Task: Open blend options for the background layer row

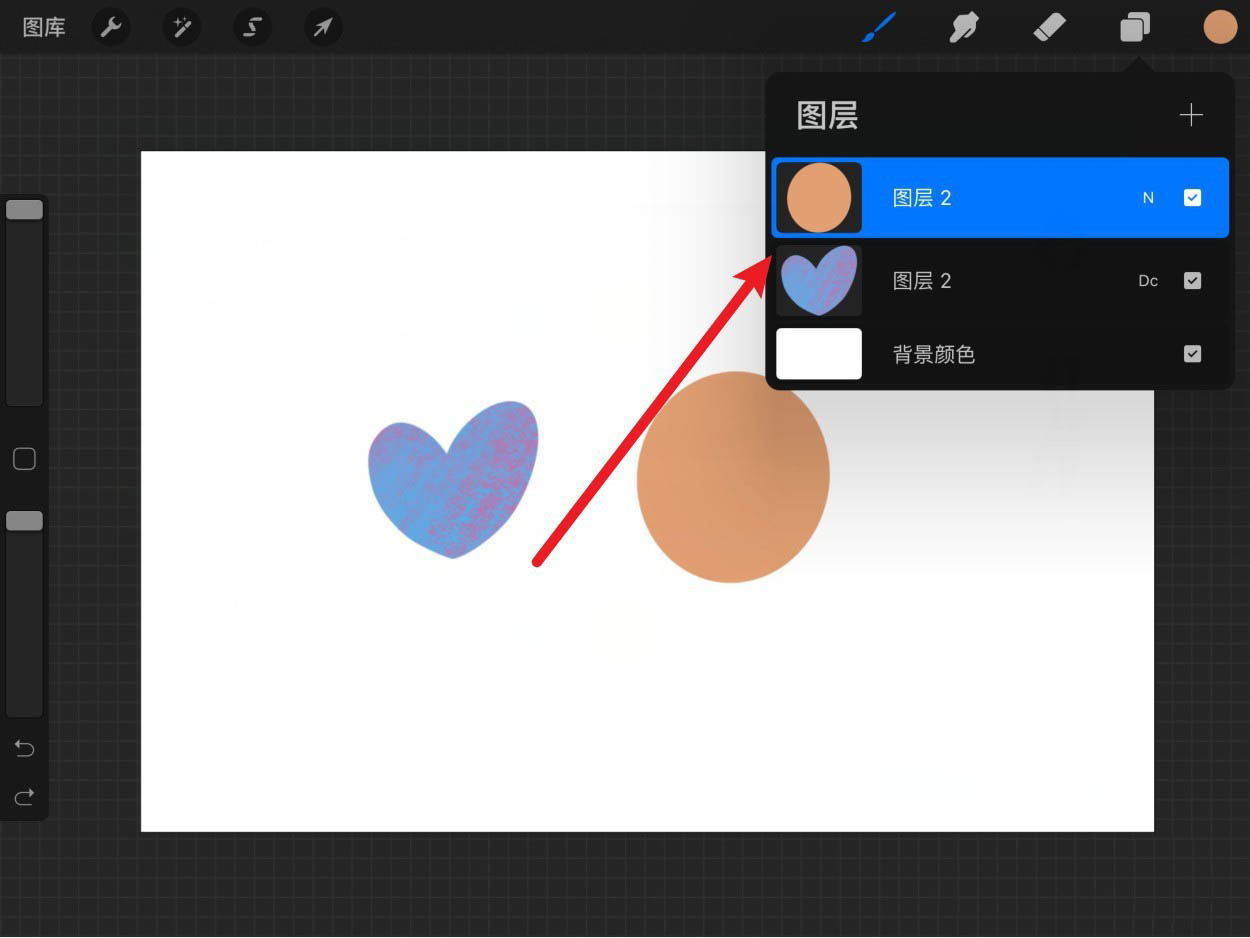Action: pyautogui.click(x=1147, y=353)
